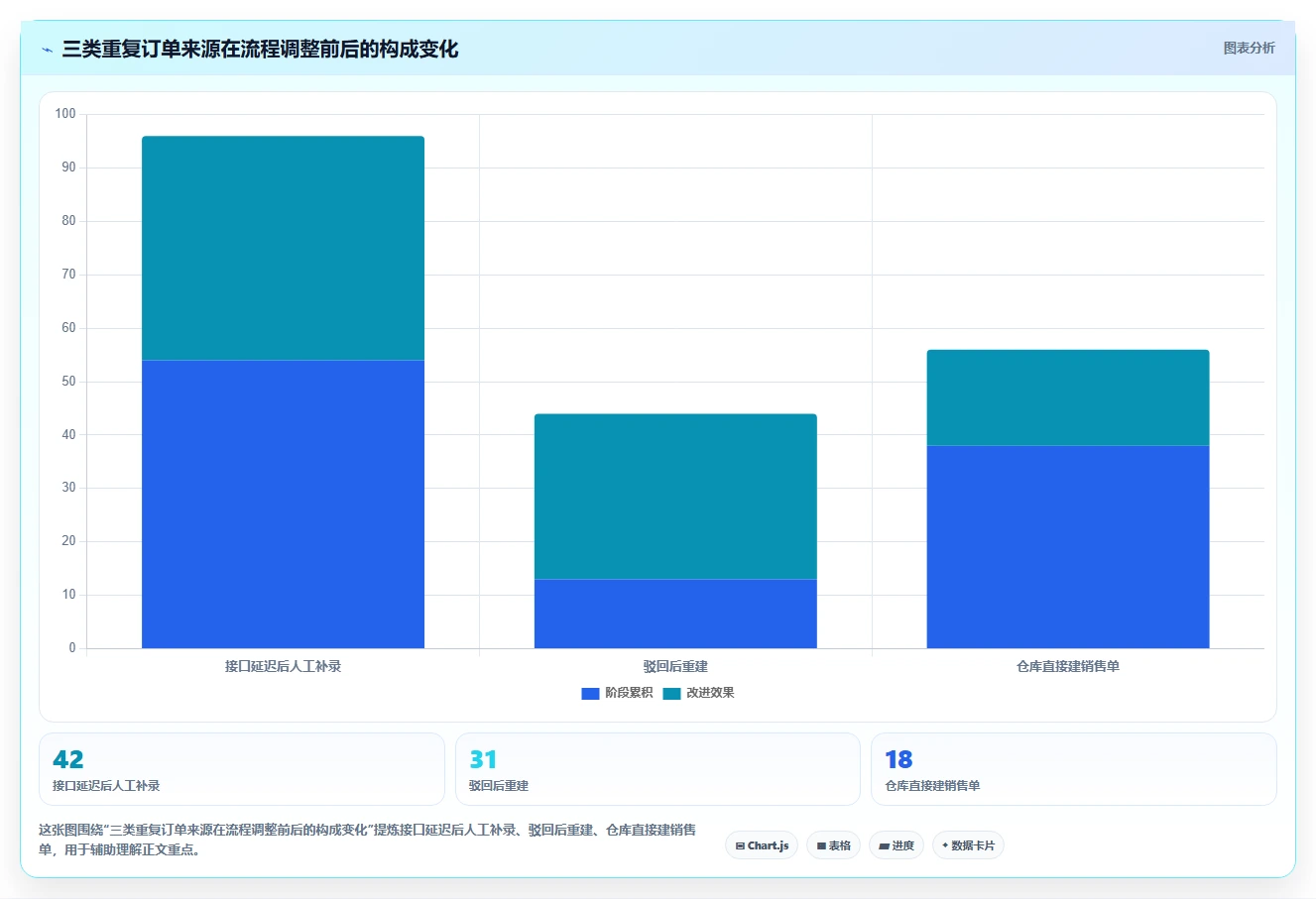The height and width of the screenshot is (899, 1316).
Task: Click the y-axis label 50
Action: pos(68,382)
